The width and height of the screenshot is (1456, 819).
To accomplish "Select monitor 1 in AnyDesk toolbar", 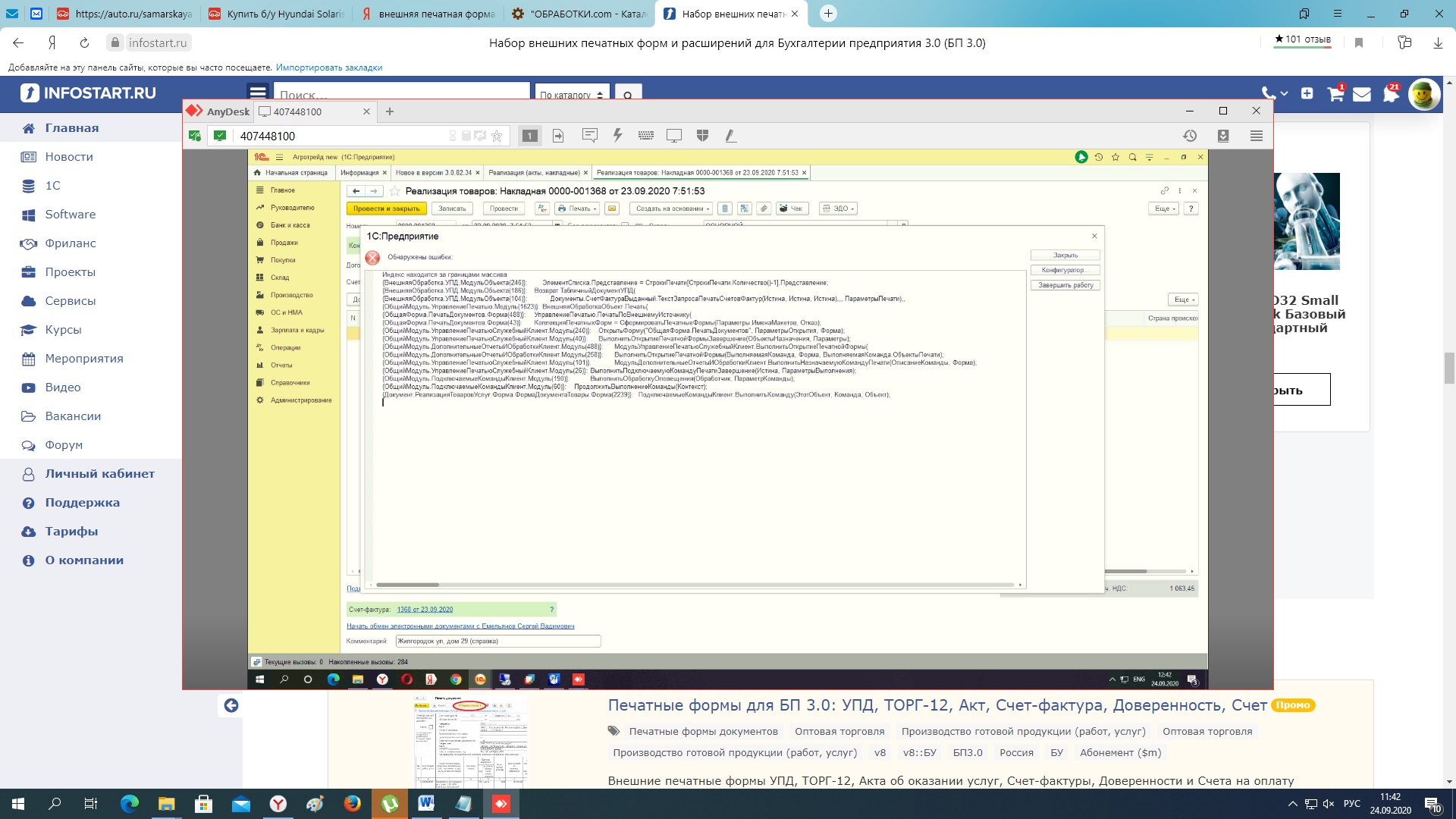I will click(530, 136).
